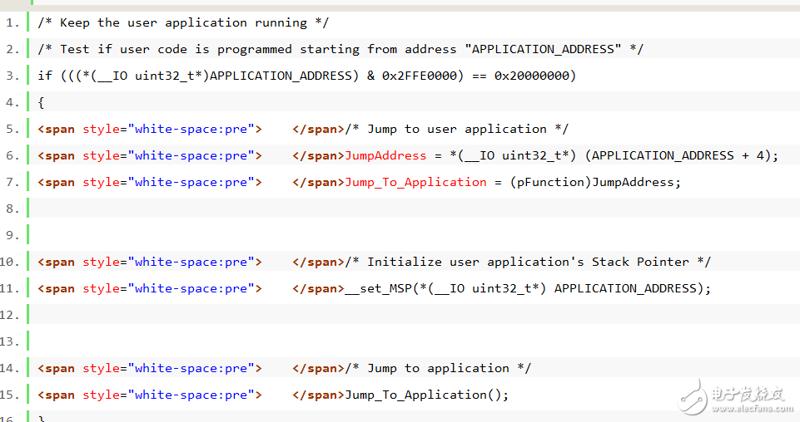Click the span tag on line 15
This screenshot has width=800, height=422.
[149, 394]
